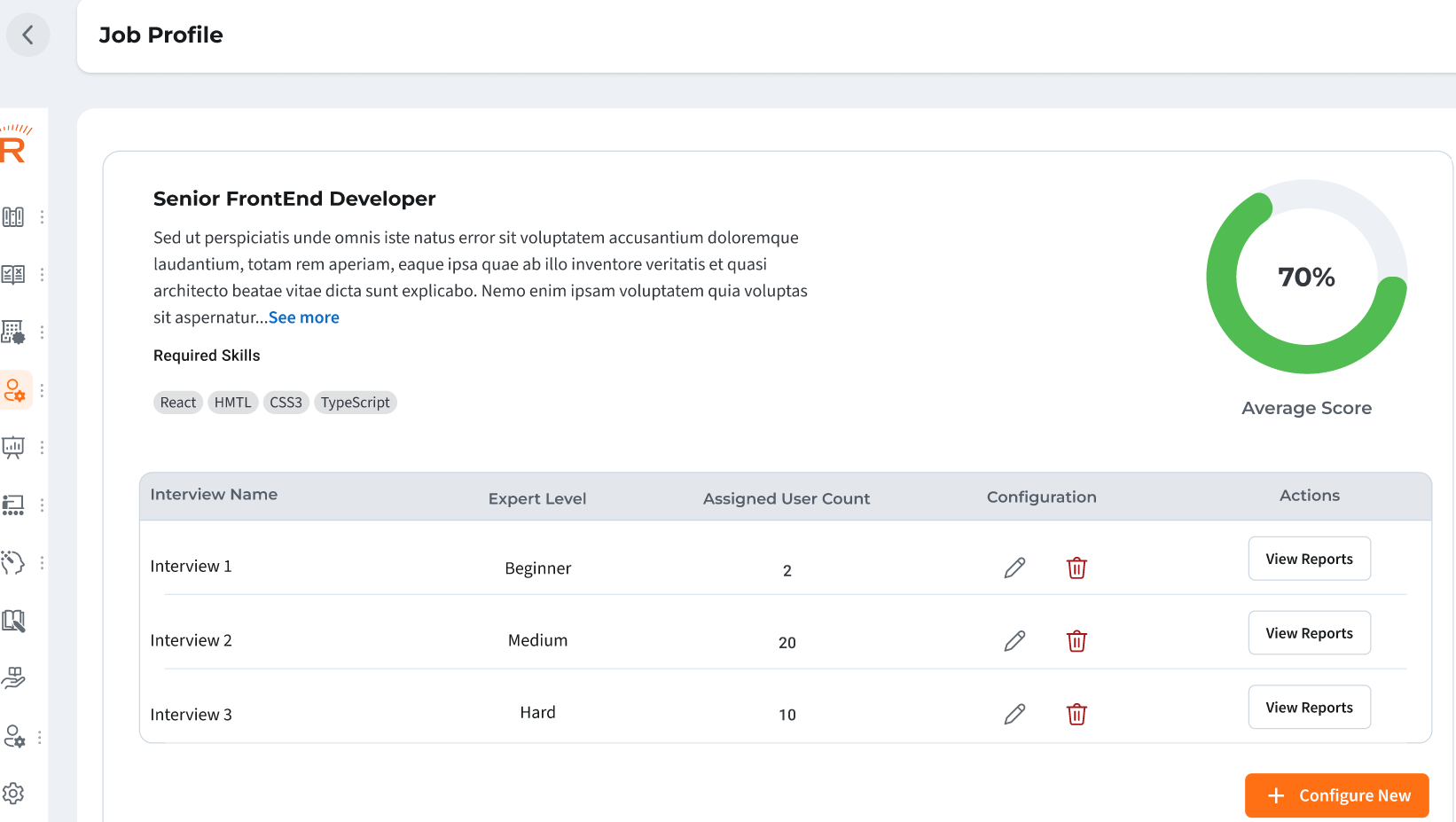Image resolution: width=1456 pixels, height=822 pixels.
Task: Delete Interview 2 using the trash icon
Action: [1076, 641]
